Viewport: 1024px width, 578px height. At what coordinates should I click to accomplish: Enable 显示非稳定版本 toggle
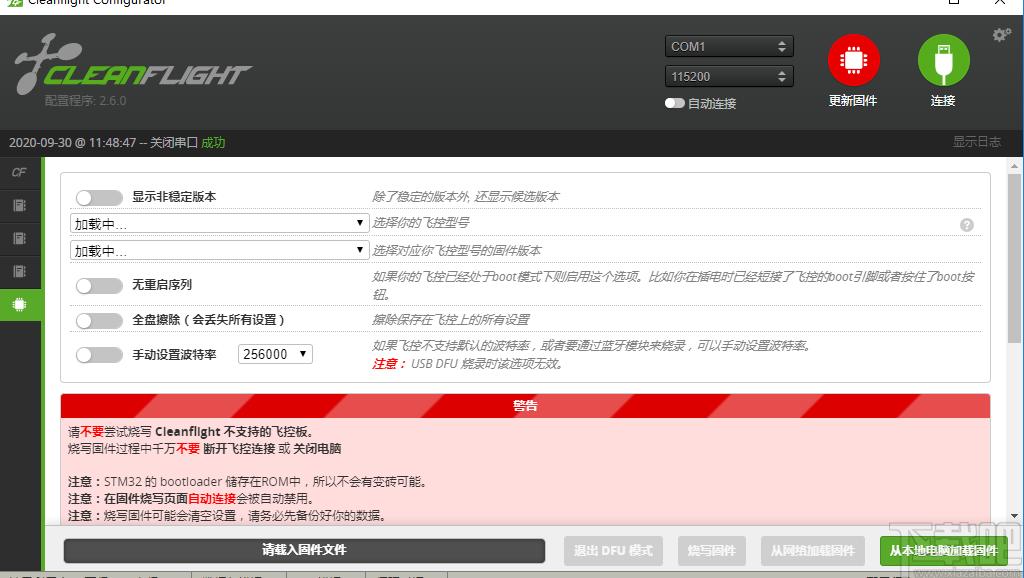click(x=99, y=197)
